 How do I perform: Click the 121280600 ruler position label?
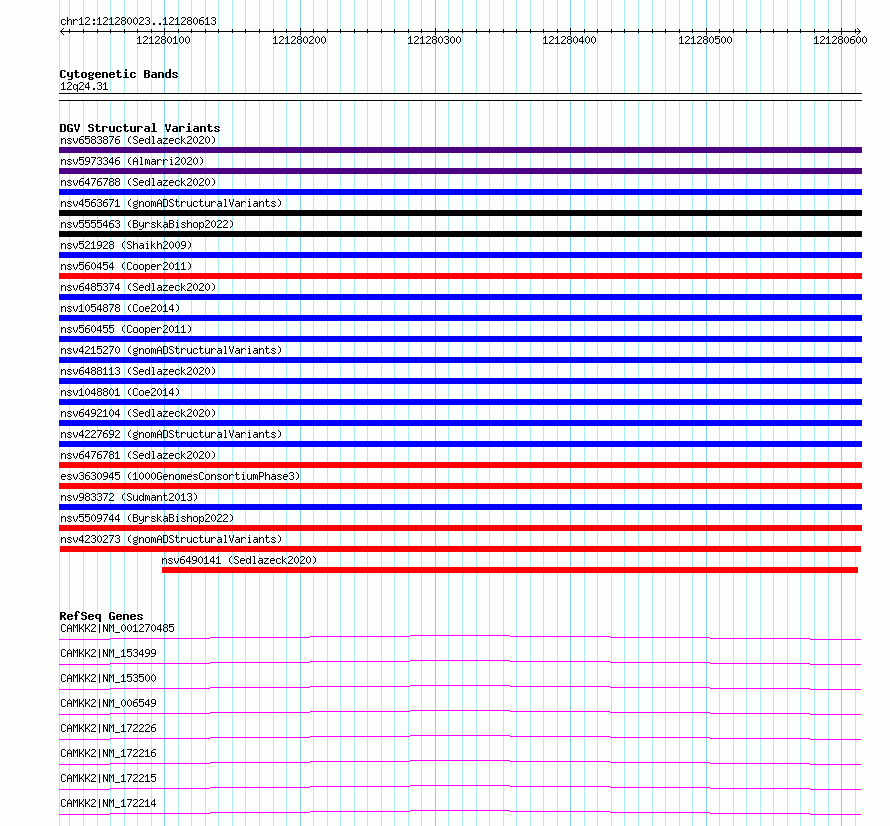[840, 40]
